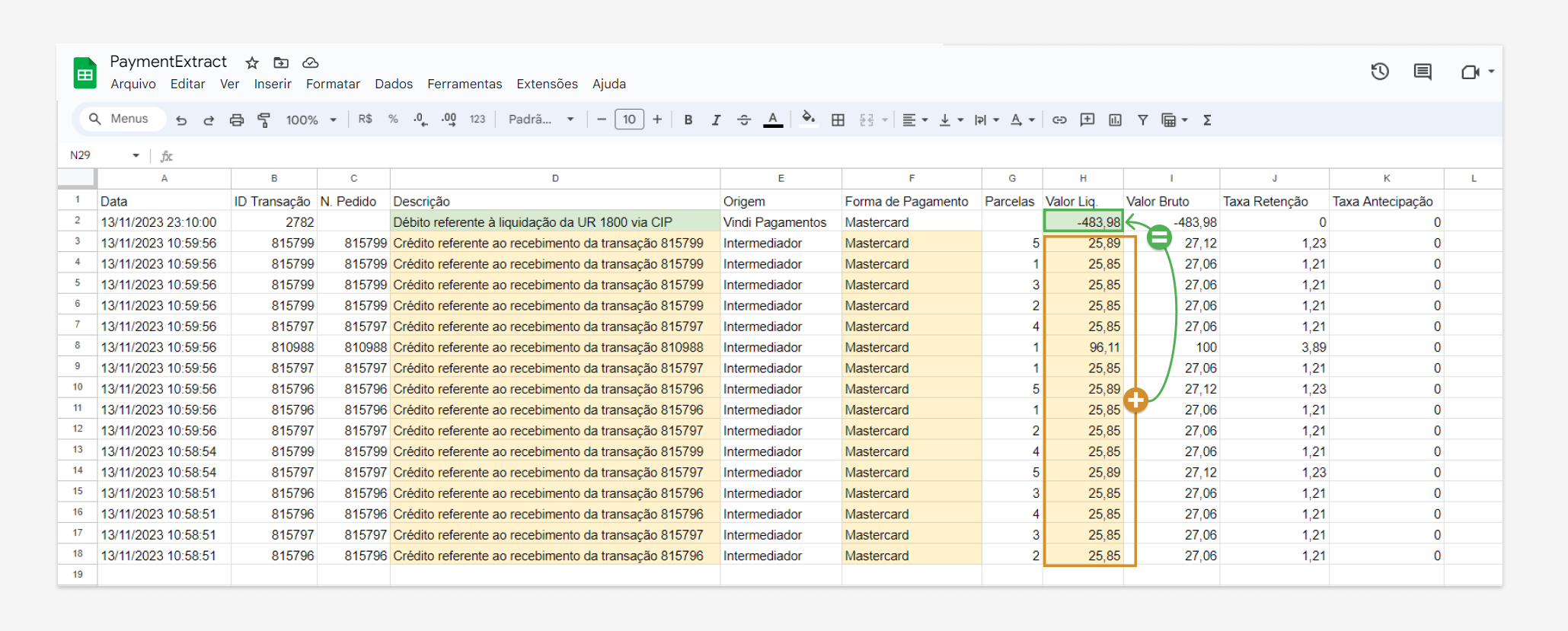
Task: Select row 8 header
Action: [78, 346]
